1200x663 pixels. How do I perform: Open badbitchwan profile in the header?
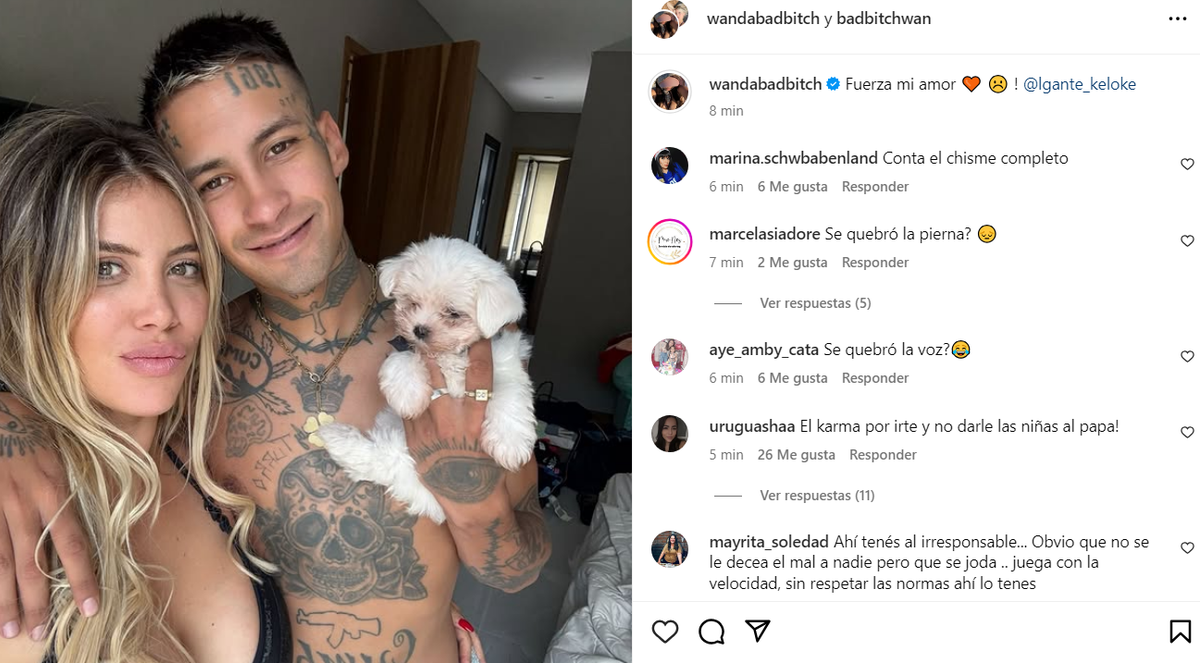(x=884, y=18)
